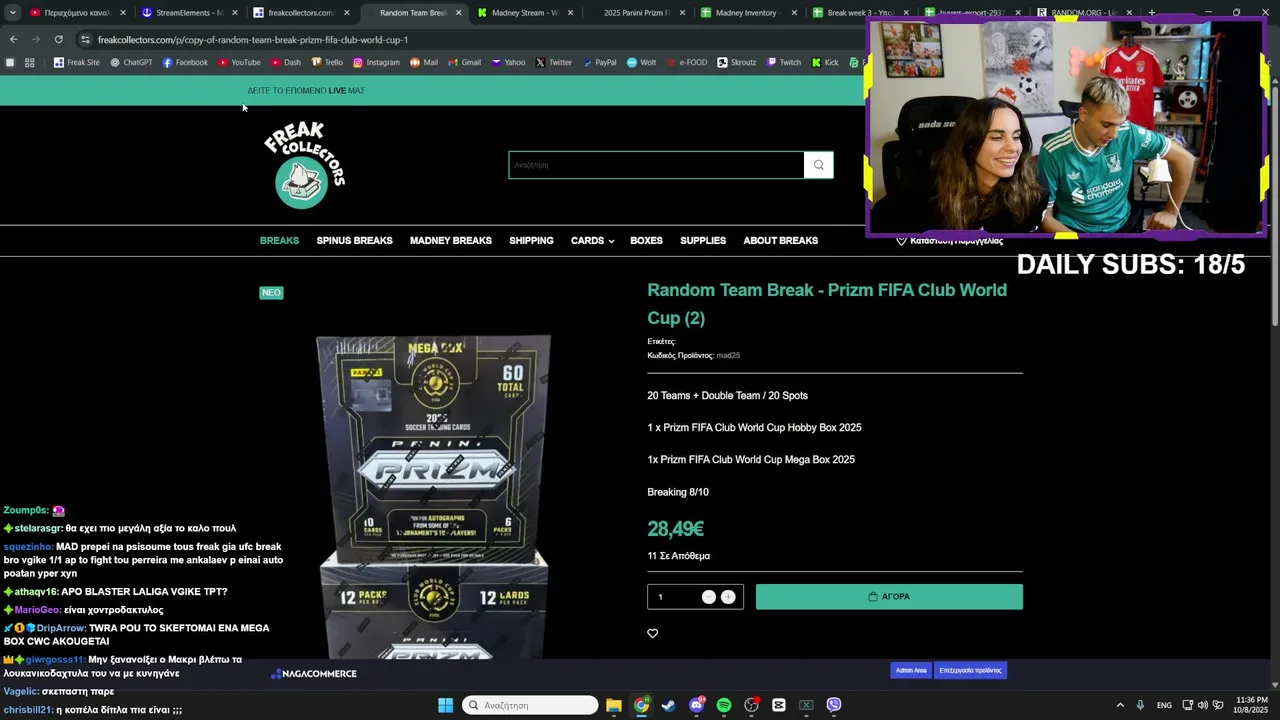This screenshot has width=1280, height=720.
Task: Open Trello bookmark
Action: [x=327, y=62]
